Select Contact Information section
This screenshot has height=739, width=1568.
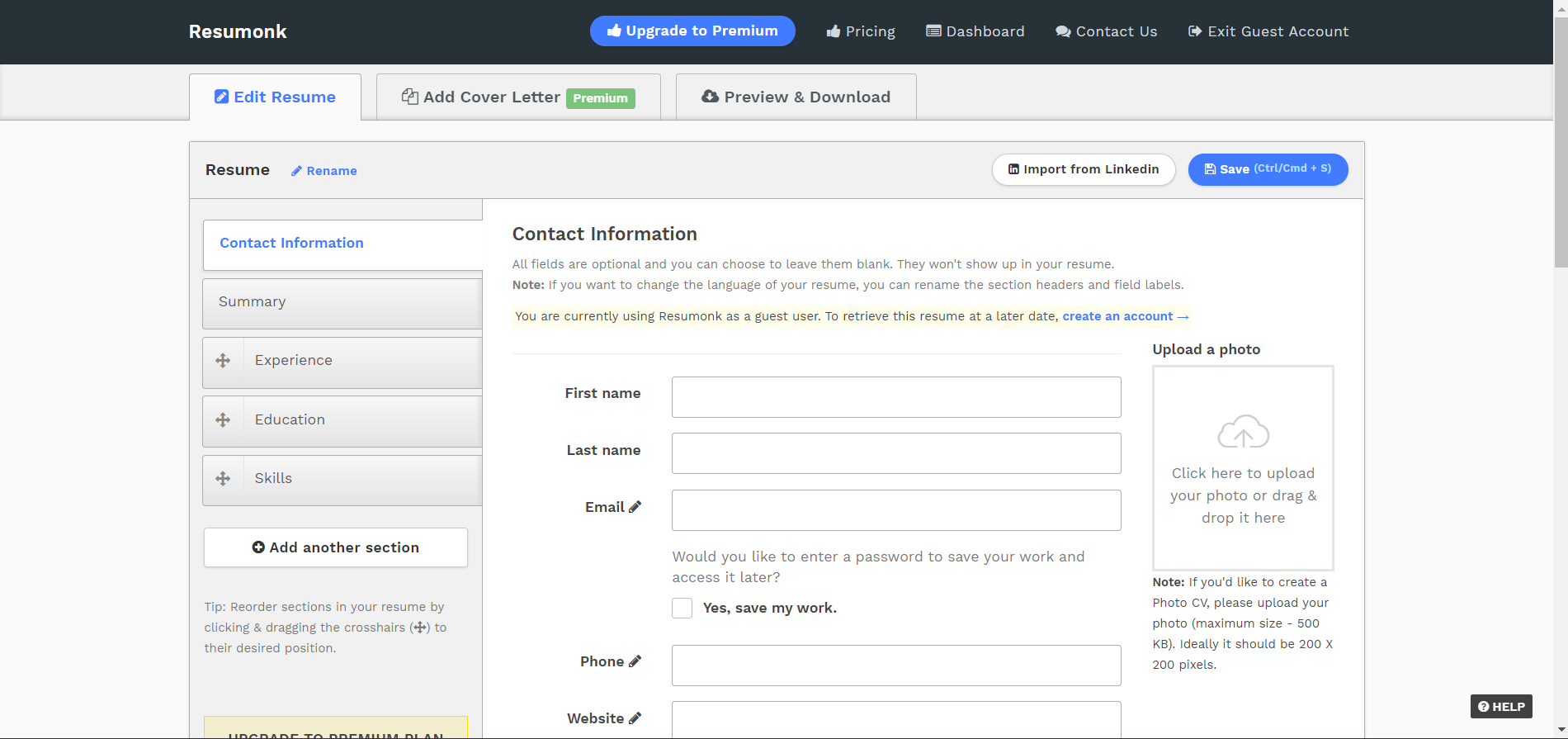[x=342, y=244]
